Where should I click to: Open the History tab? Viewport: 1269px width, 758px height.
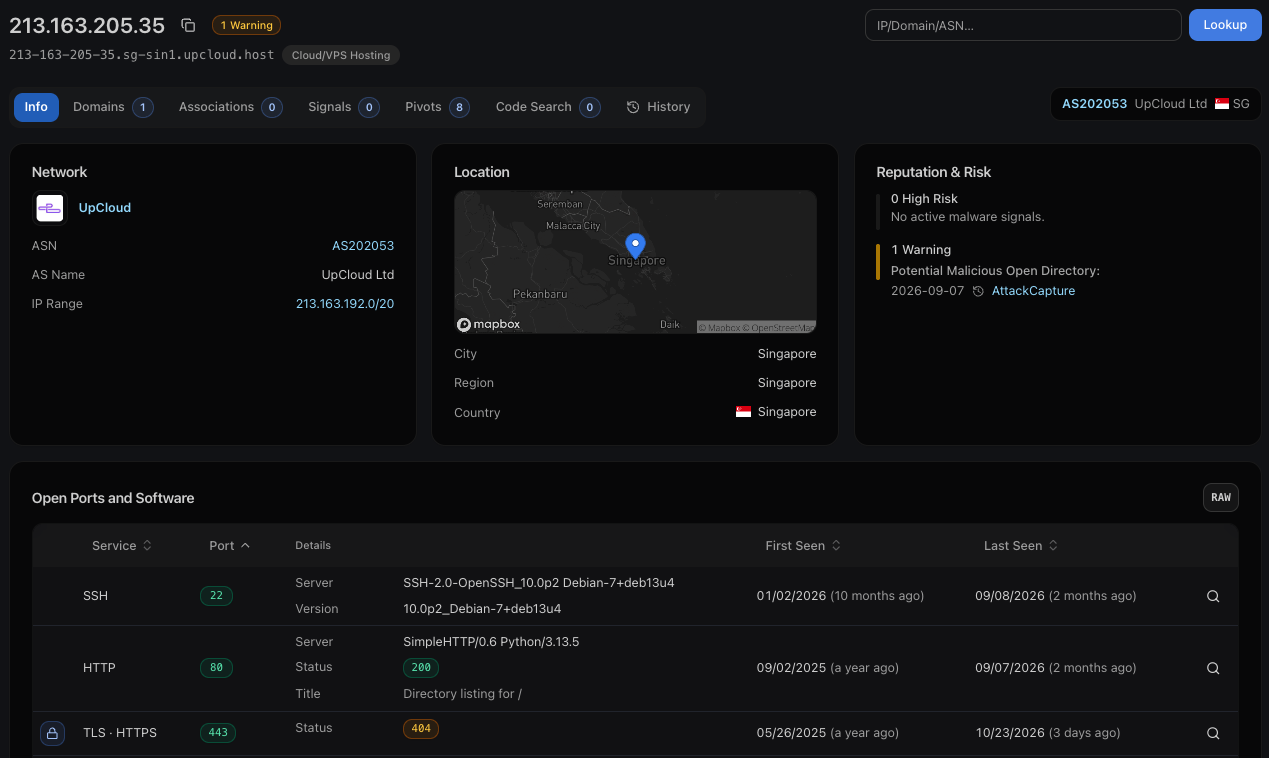tap(659, 107)
